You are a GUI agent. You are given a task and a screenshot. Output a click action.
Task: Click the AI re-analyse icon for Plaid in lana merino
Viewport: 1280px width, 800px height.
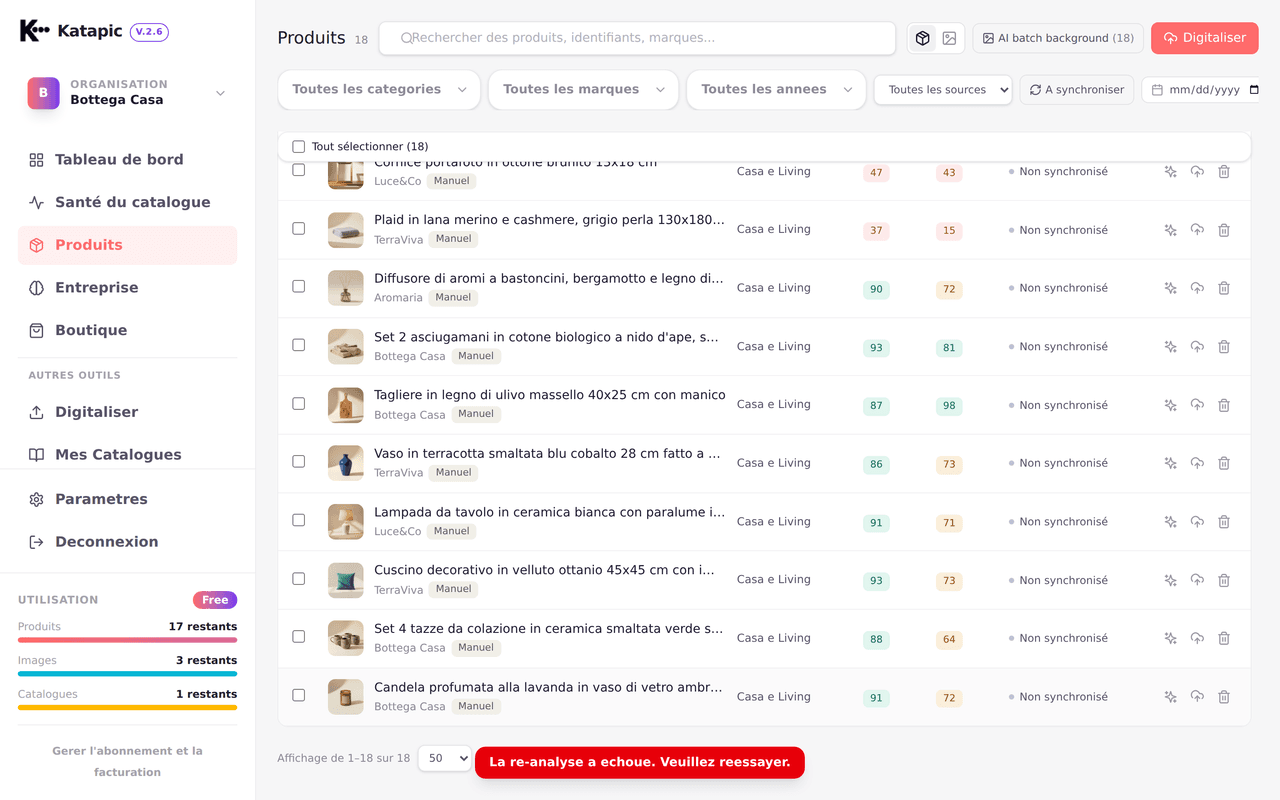pos(1170,230)
